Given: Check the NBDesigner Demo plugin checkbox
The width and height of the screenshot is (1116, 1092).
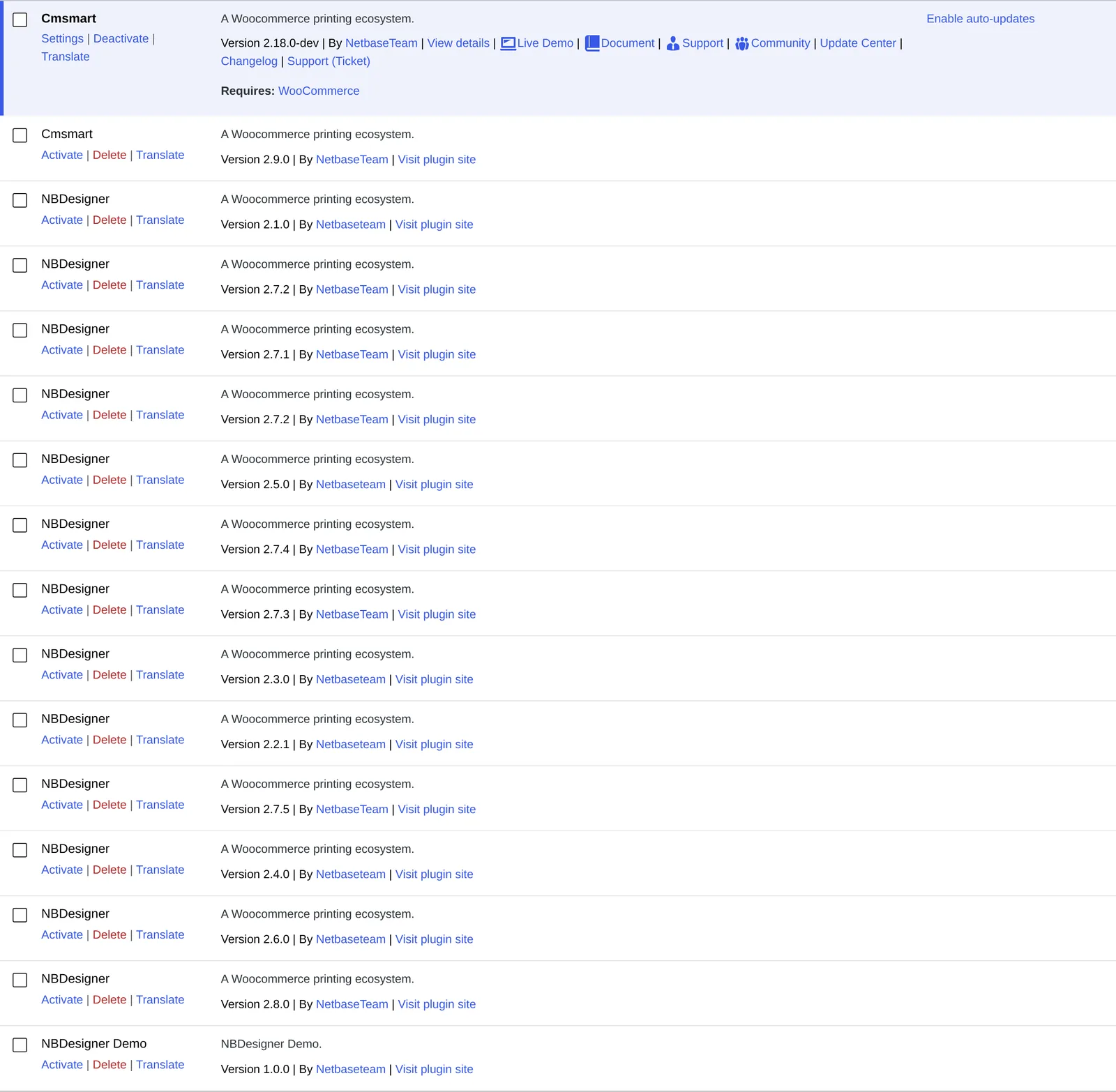Looking at the screenshot, I should click(x=20, y=1045).
